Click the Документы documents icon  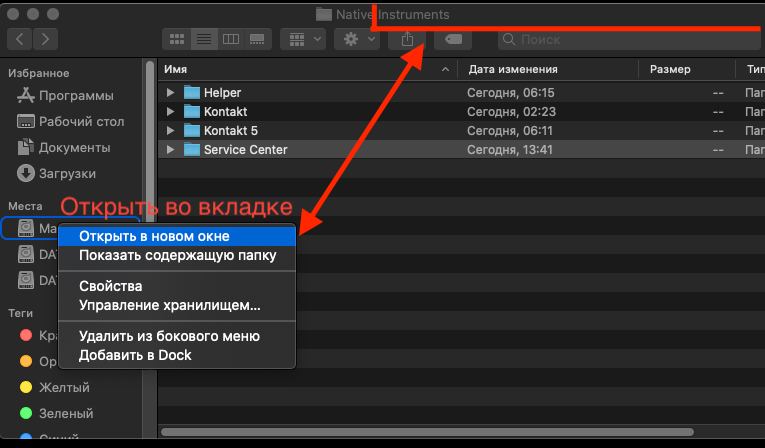pyautogui.click(x=25, y=147)
